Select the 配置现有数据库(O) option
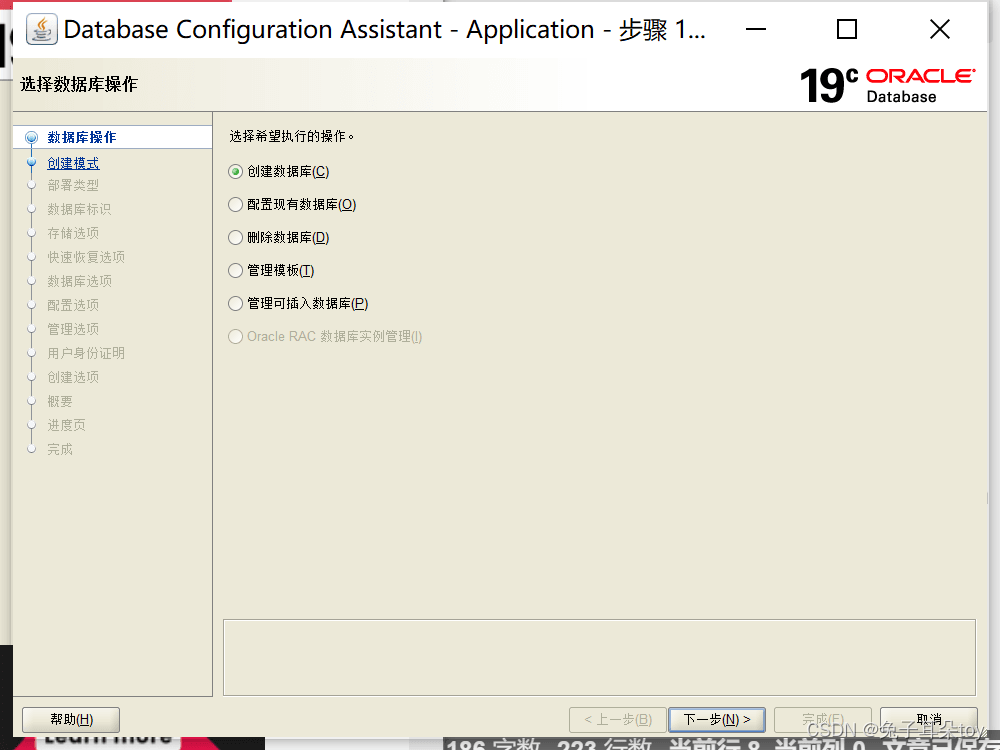The image size is (1000, 750). [x=235, y=205]
